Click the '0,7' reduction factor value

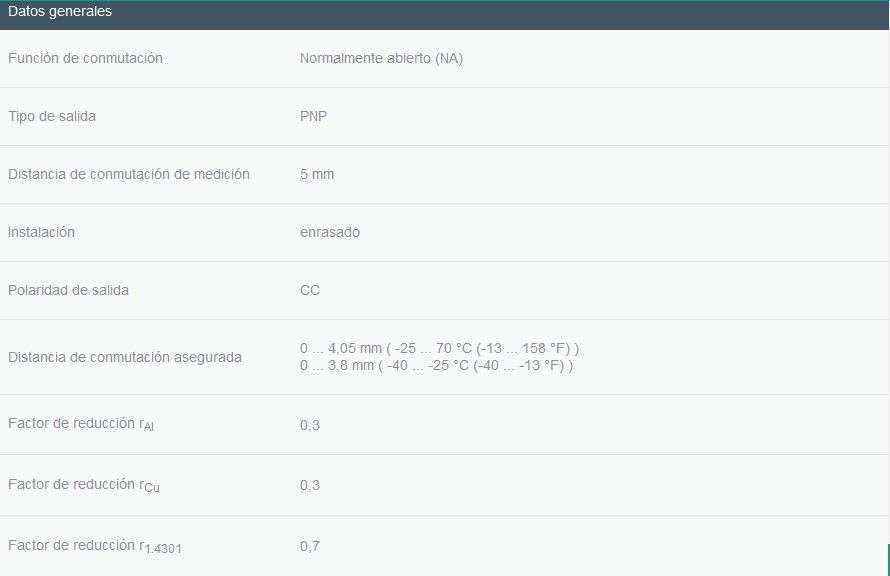[310, 546]
